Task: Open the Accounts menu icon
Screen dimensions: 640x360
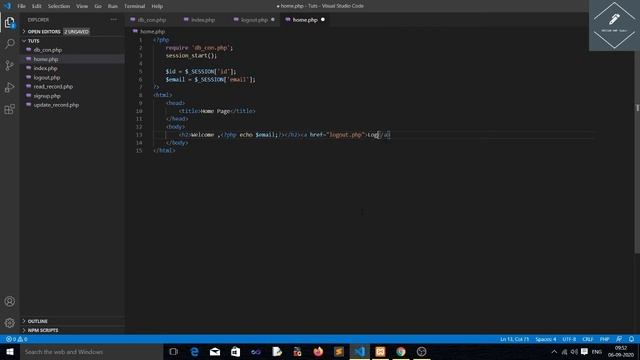Action: coord(9,301)
